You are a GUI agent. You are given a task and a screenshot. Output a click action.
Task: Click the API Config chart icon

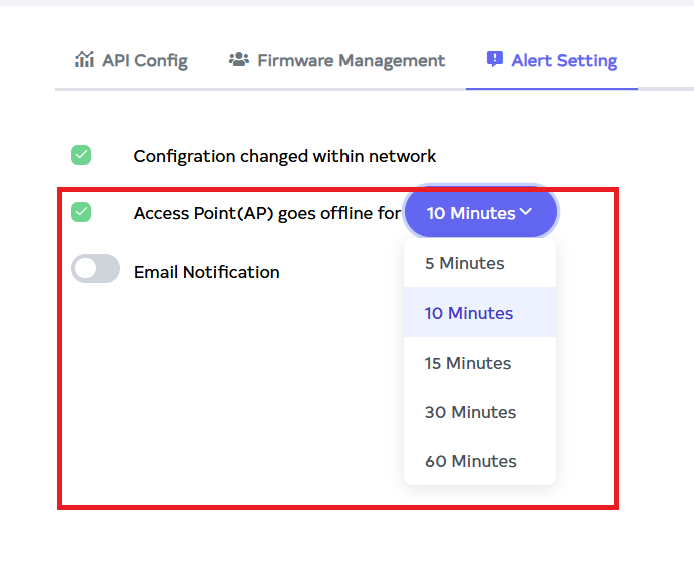[84, 59]
